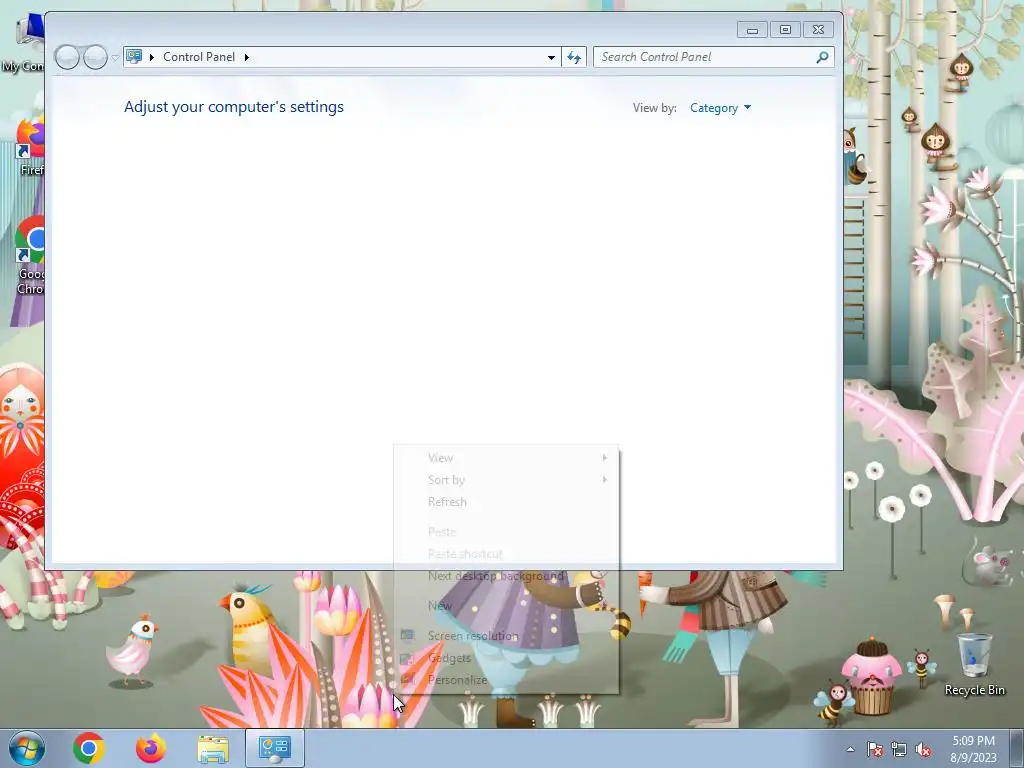The width and height of the screenshot is (1024, 768).
Task: Click the Control Panel address bar icon
Action: [134, 57]
